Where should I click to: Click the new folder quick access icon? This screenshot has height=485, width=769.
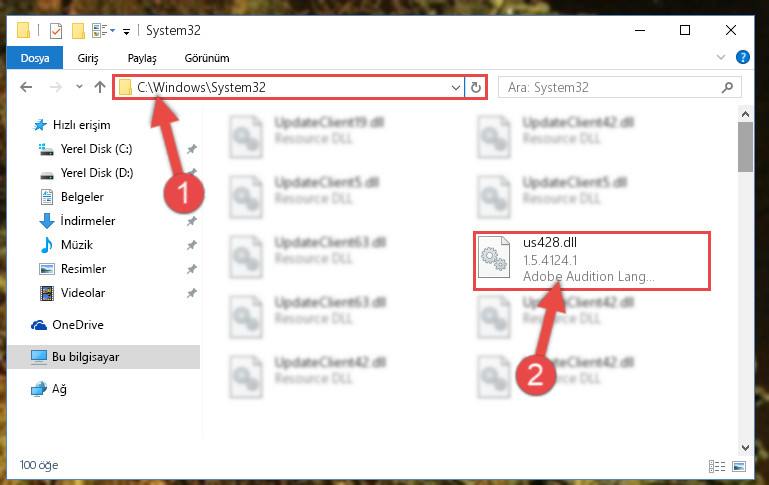click(x=78, y=31)
